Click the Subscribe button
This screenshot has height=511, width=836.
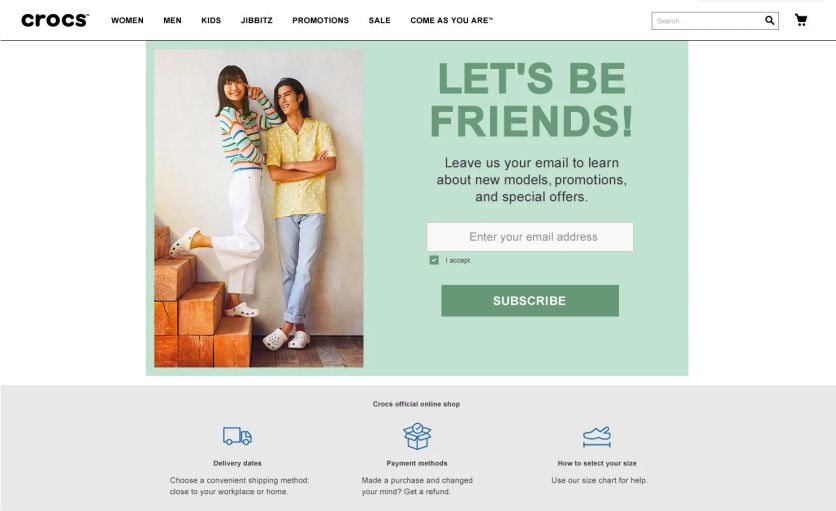pyautogui.click(x=530, y=300)
